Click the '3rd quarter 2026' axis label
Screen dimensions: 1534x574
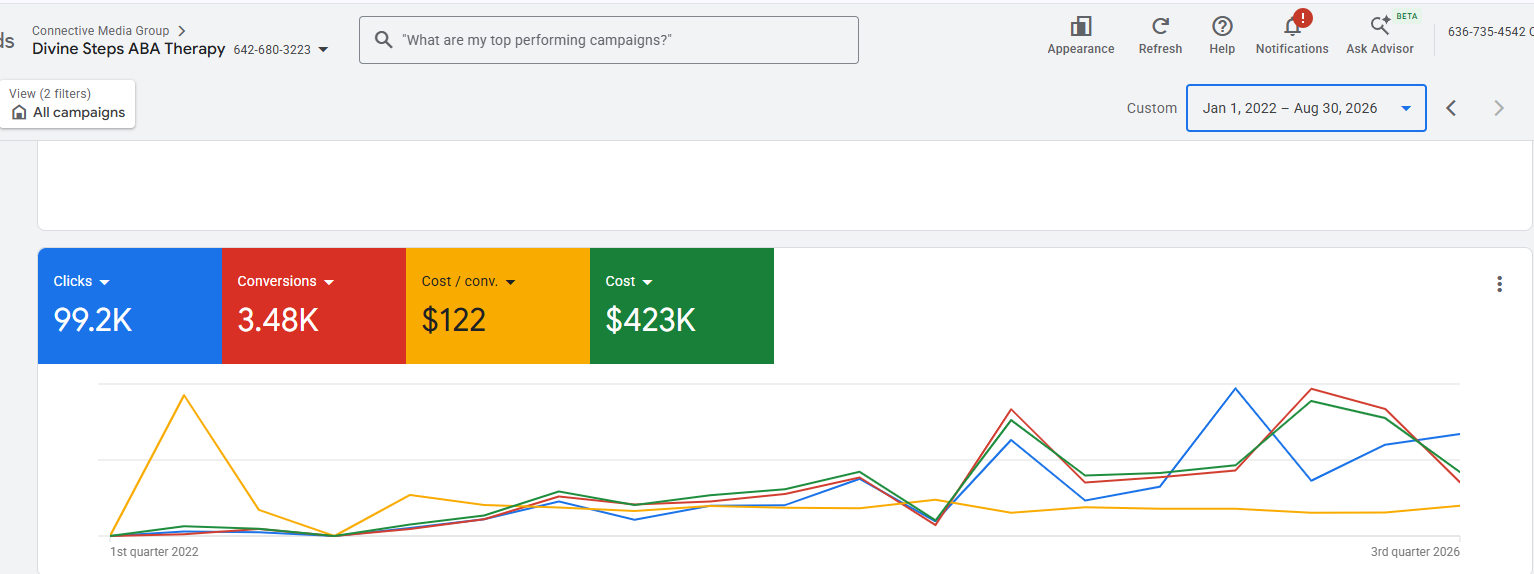[1415, 552]
